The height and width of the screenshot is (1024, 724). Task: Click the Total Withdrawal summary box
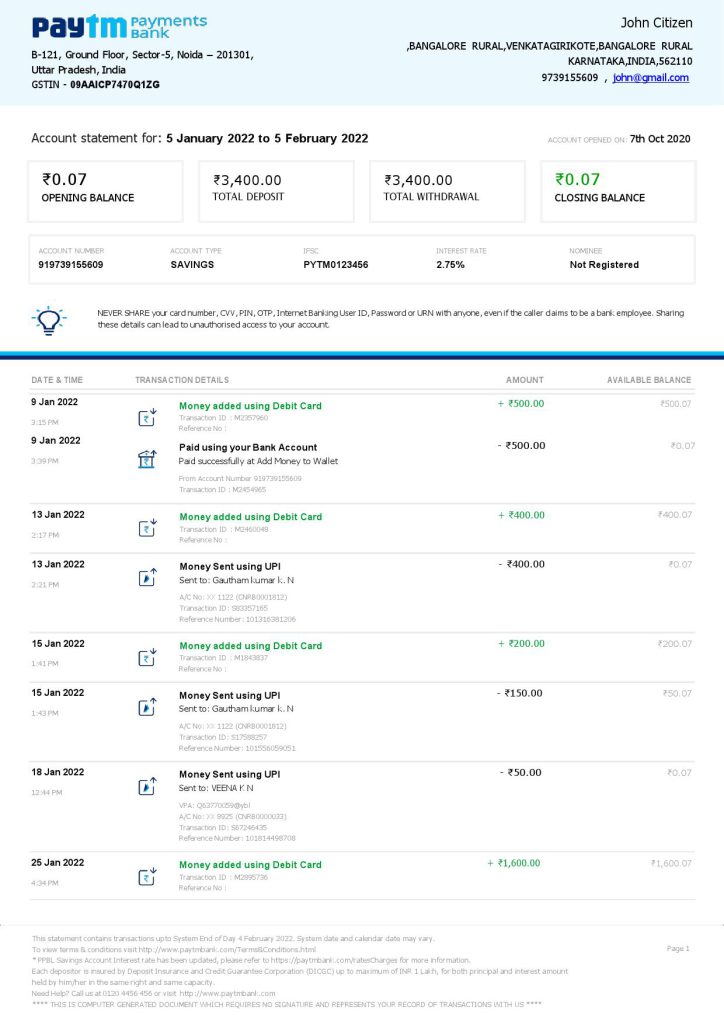pyautogui.click(x=446, y=190)
